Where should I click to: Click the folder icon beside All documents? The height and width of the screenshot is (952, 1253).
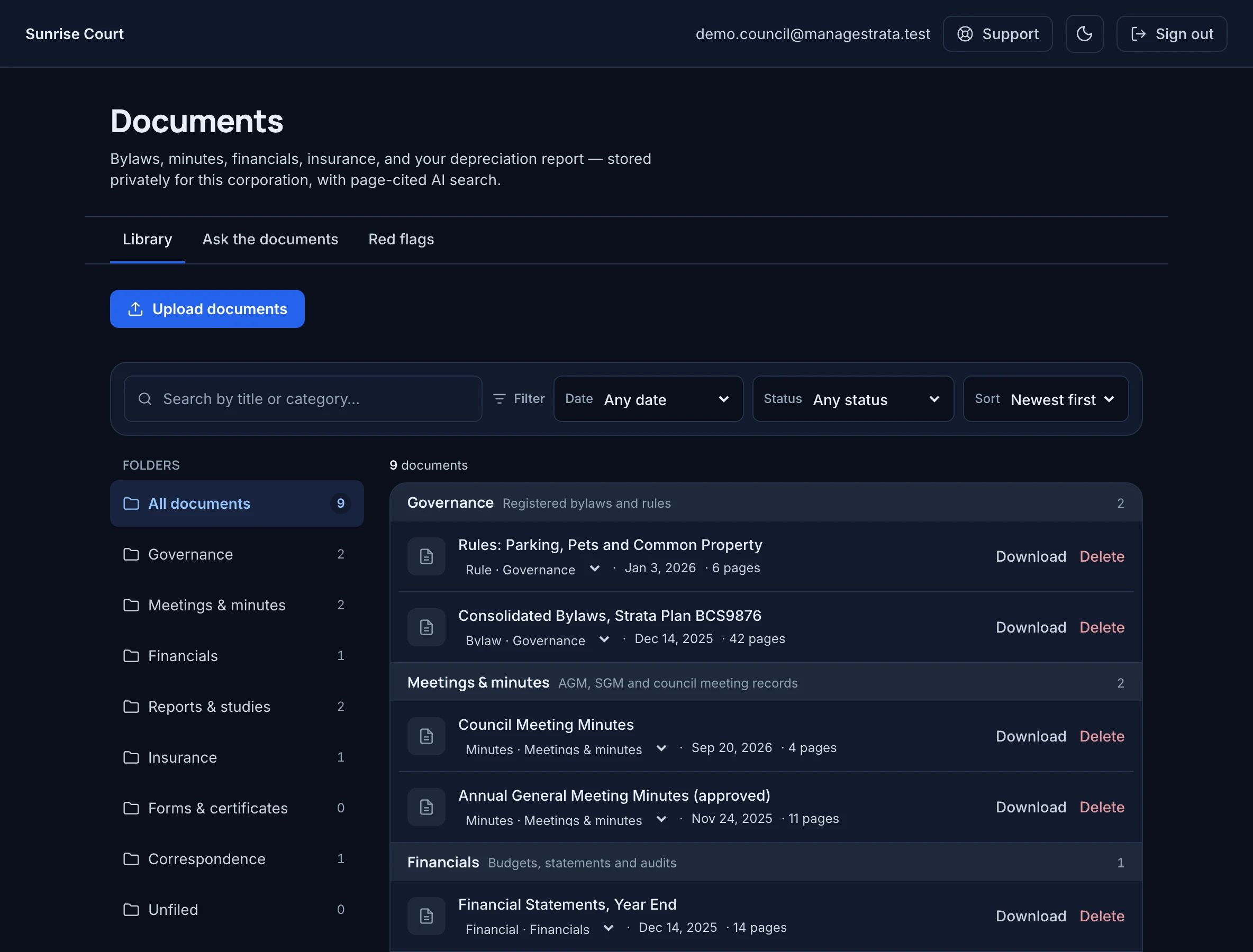click(x=131, y=503)
